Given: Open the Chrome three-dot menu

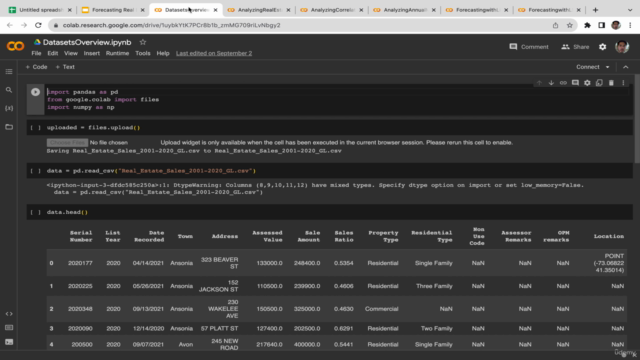Looking at the screenshot, I should click(631, 25).
